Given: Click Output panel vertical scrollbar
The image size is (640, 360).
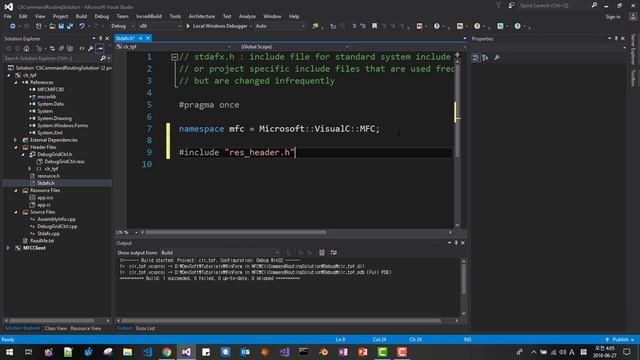Looking at the screenshot, I should pos(463,288).
